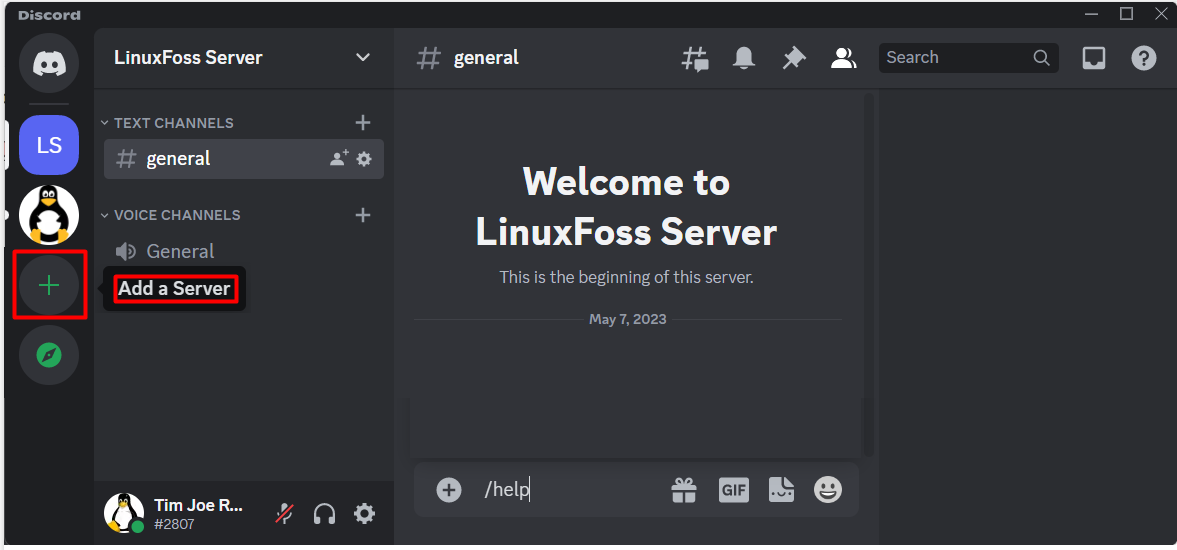Create a new text channel
Image resolution: width=1177 pixels, height=550 pixels.
pos(363,122)
